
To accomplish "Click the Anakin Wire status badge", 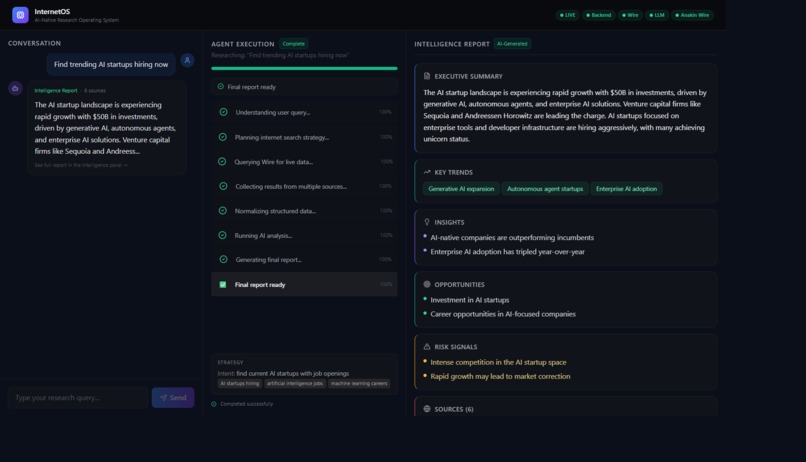I will tap(692, 15).
